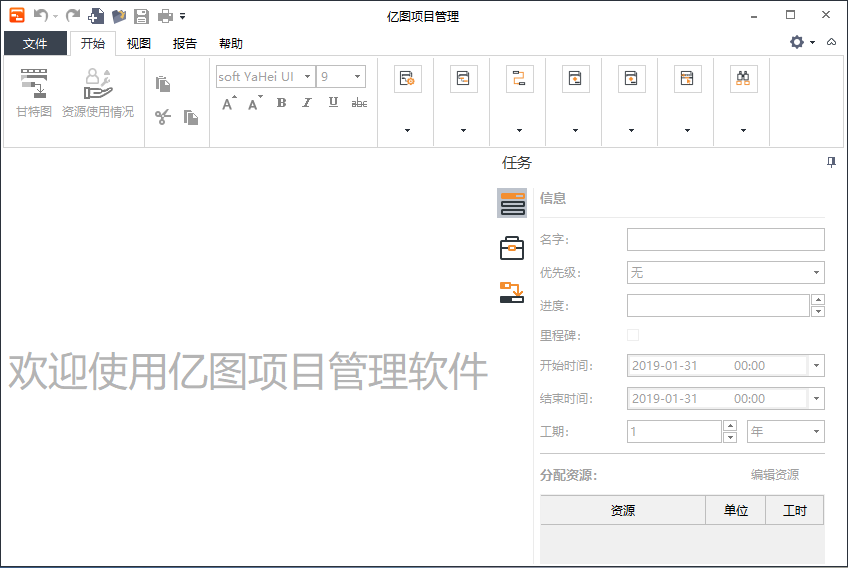Click the 资源 column header
Image resolution: width=848 pixels, height=568 pixels.
[622, 510]
